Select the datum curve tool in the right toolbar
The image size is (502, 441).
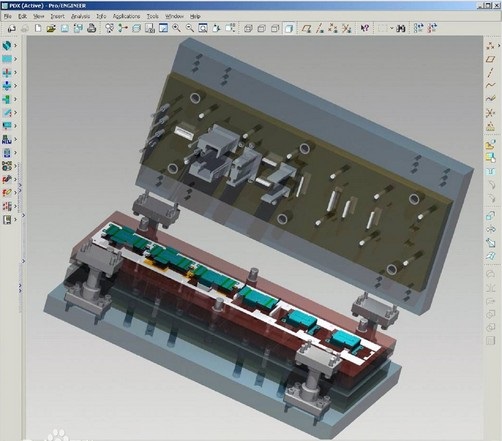point(490,86)
